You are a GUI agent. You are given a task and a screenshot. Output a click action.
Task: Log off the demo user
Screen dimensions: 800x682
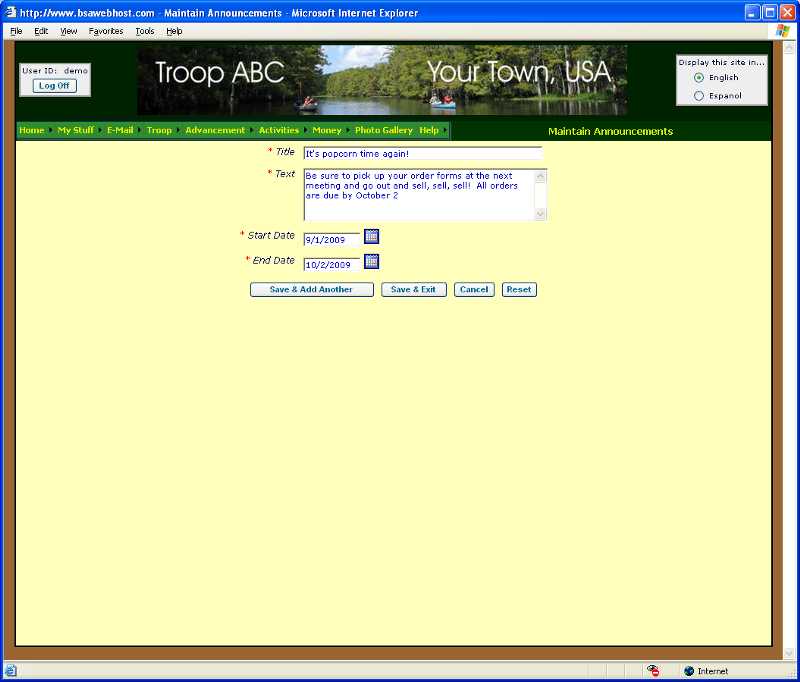click(x=55, y=86)
